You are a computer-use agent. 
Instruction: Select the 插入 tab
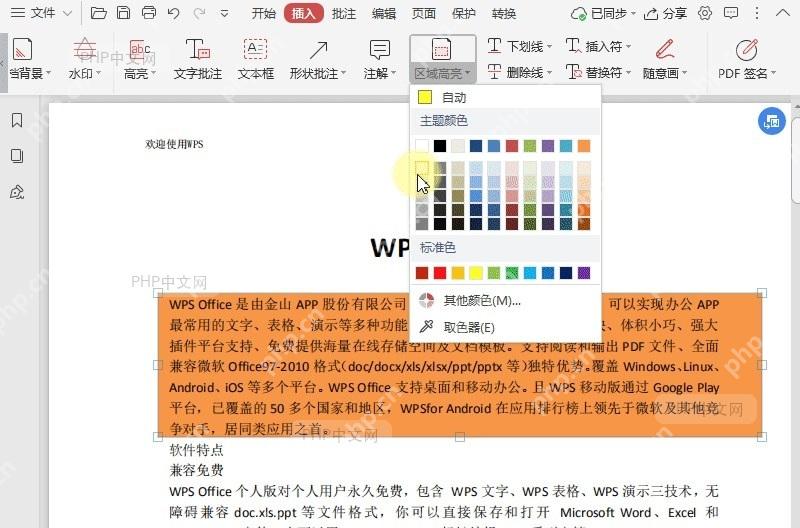pos(304,13)
